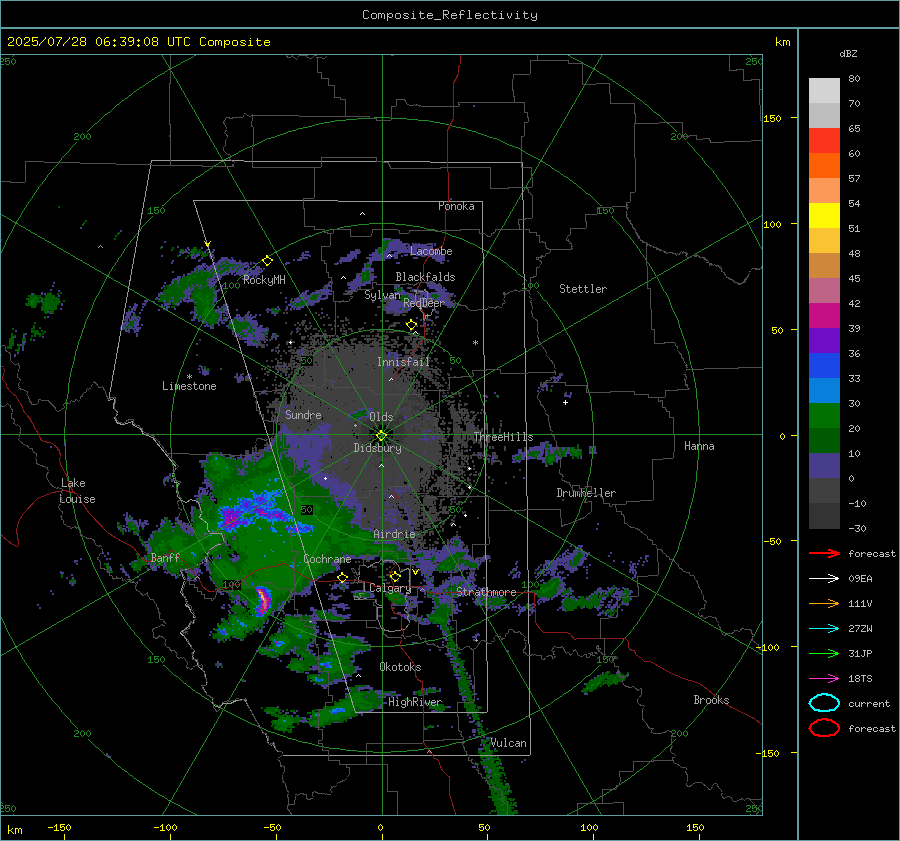Click the Calgary city label
The height and width of the screenshot is (841, 900).
[390, 588]
